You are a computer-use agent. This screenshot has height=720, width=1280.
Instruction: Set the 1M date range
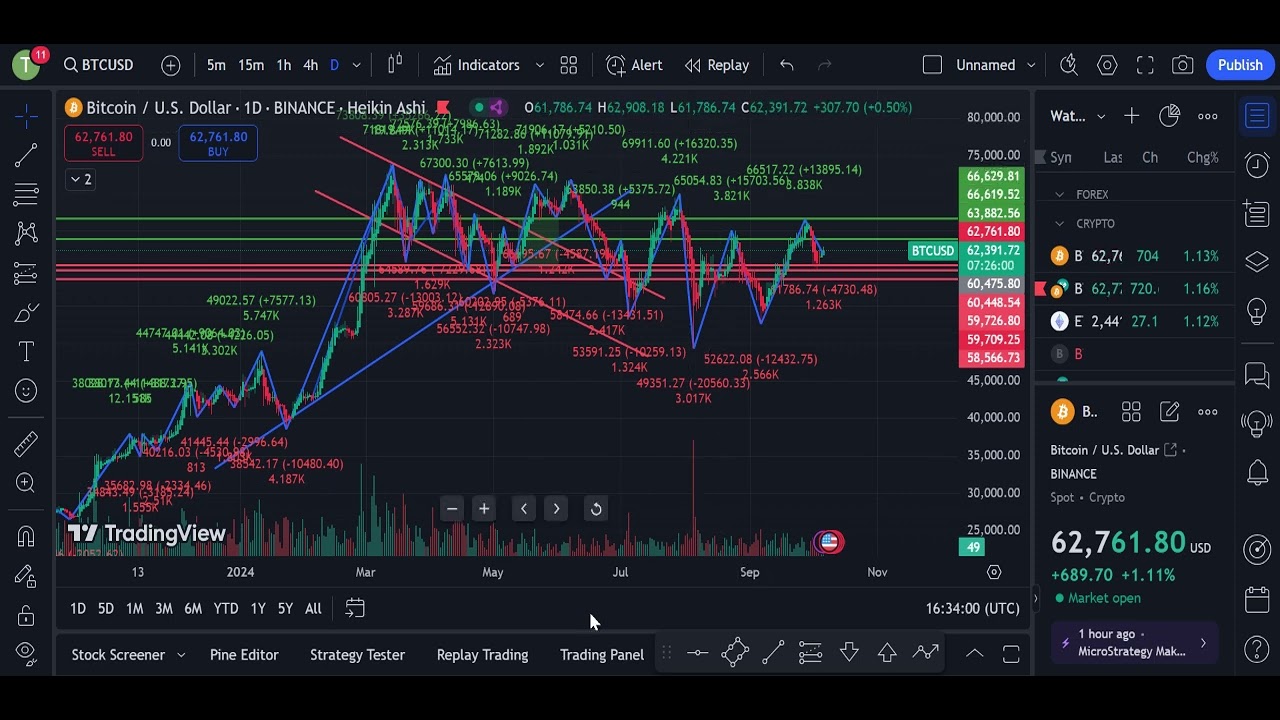134,608
